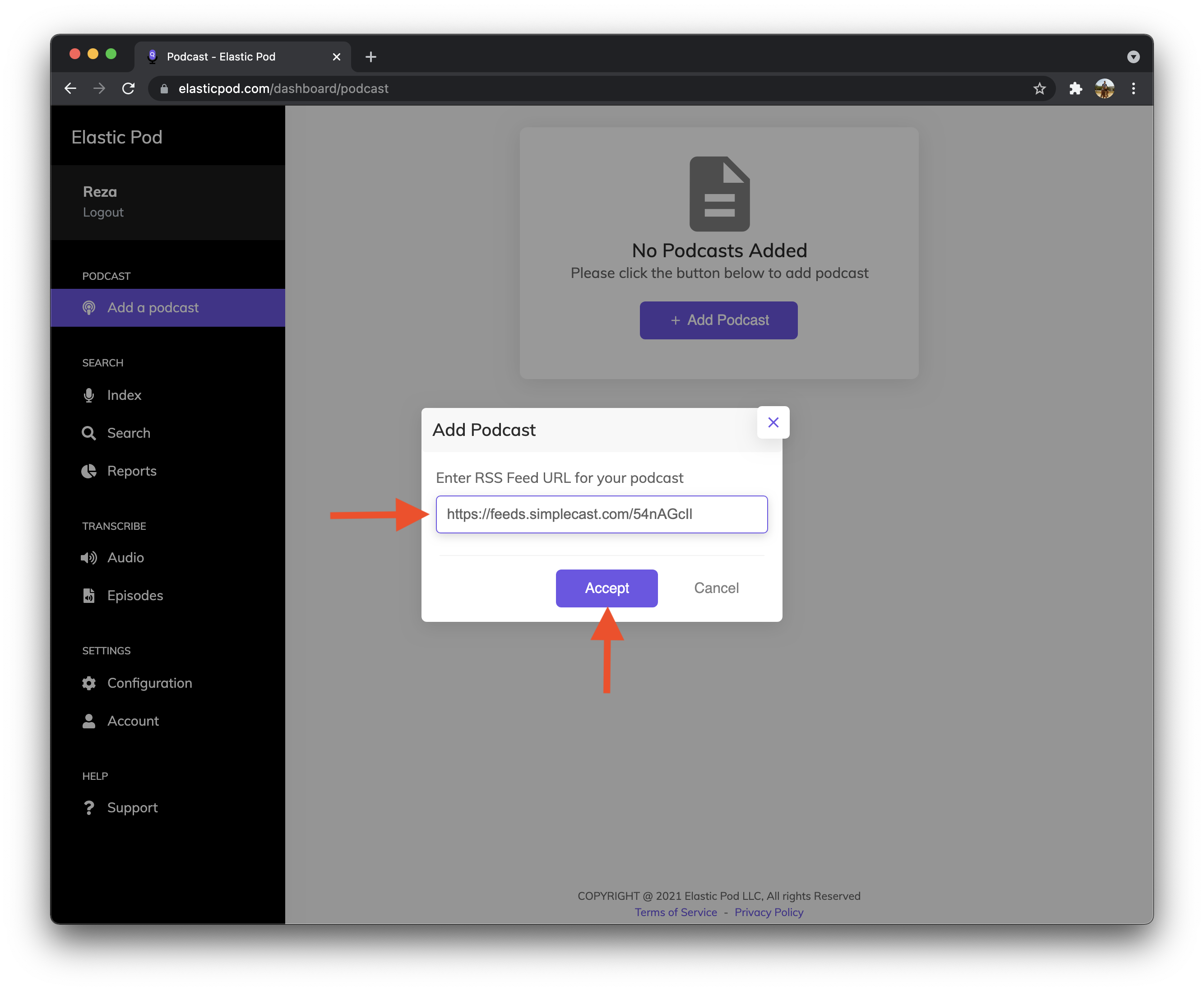Click the macOS green fullscreen button
Screen dimensions: 1204x991
pos(111,54)
